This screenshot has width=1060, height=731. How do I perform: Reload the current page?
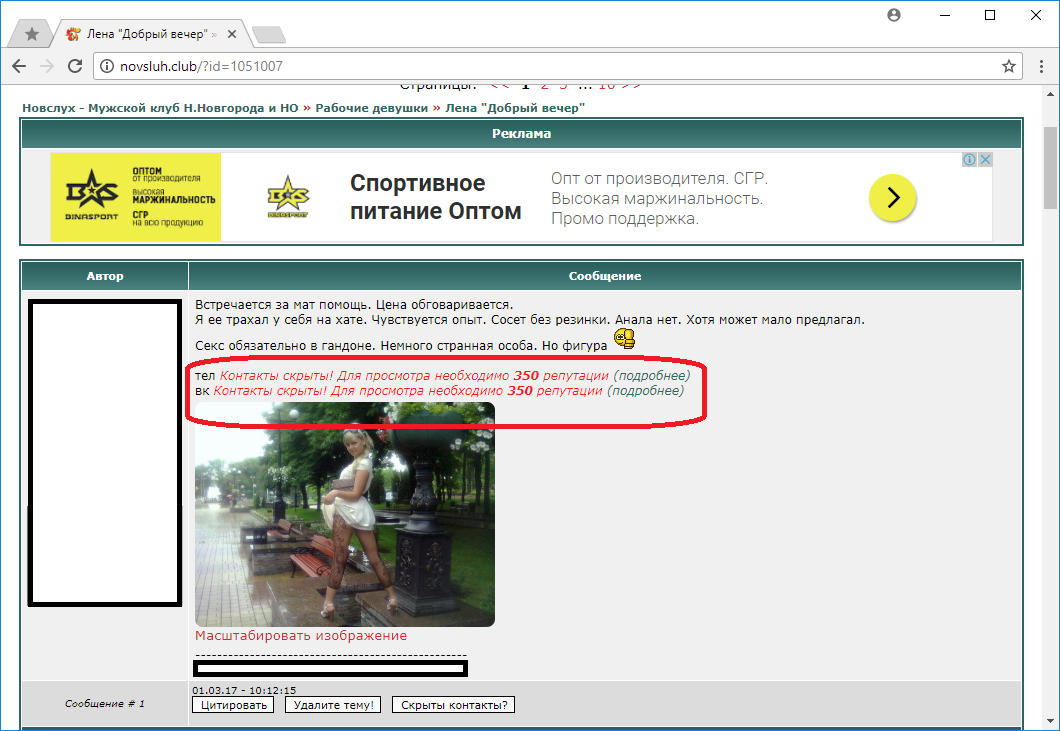click(x=74, y=66)
